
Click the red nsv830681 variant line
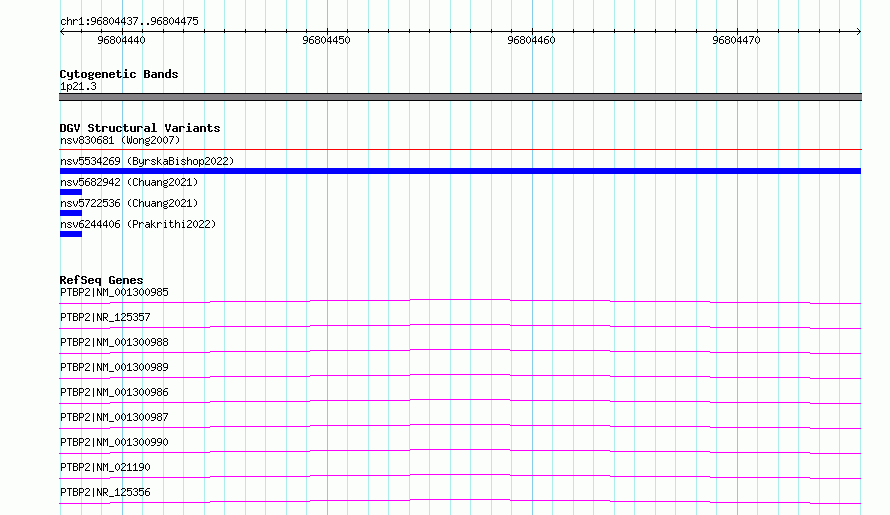pos(460,149)
